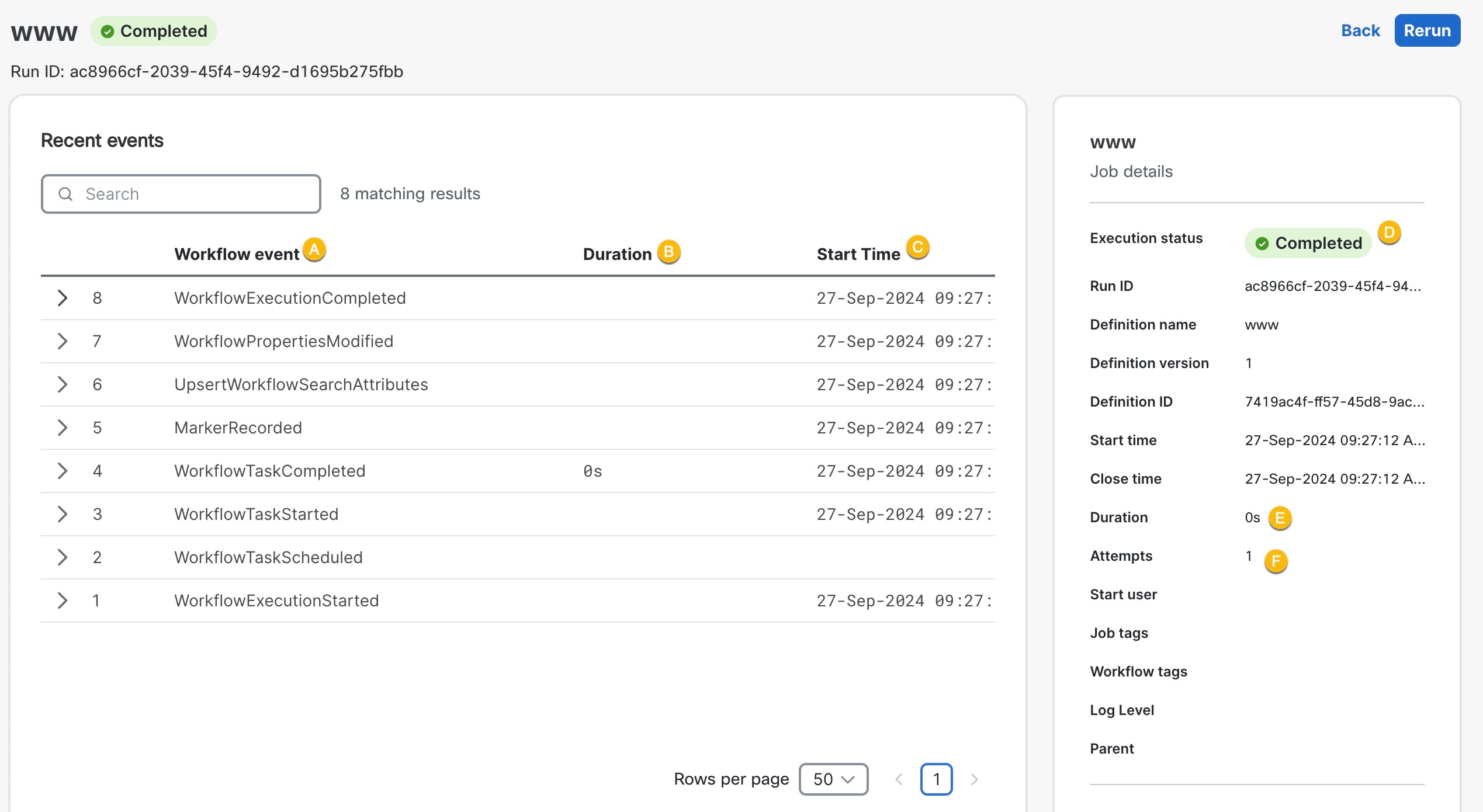
Task: Click the checkmark in the Completed badge beside www
Action: 109,30
